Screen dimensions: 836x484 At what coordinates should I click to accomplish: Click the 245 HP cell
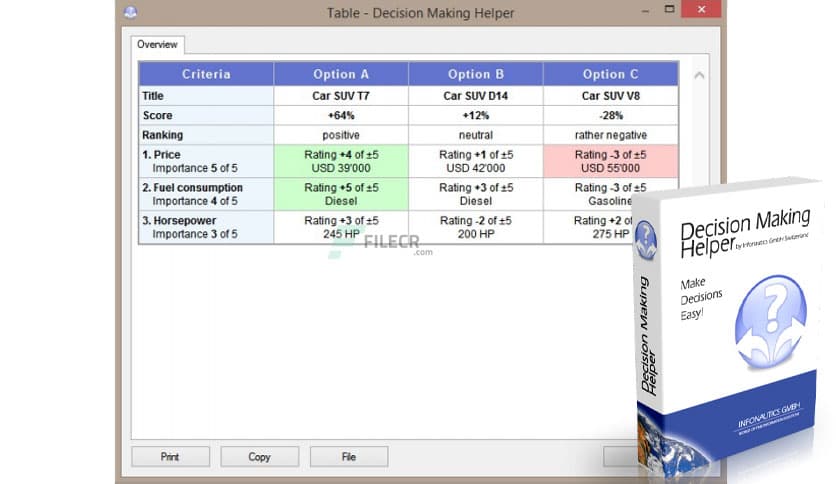pyautogui.click(x=341, y=228)
